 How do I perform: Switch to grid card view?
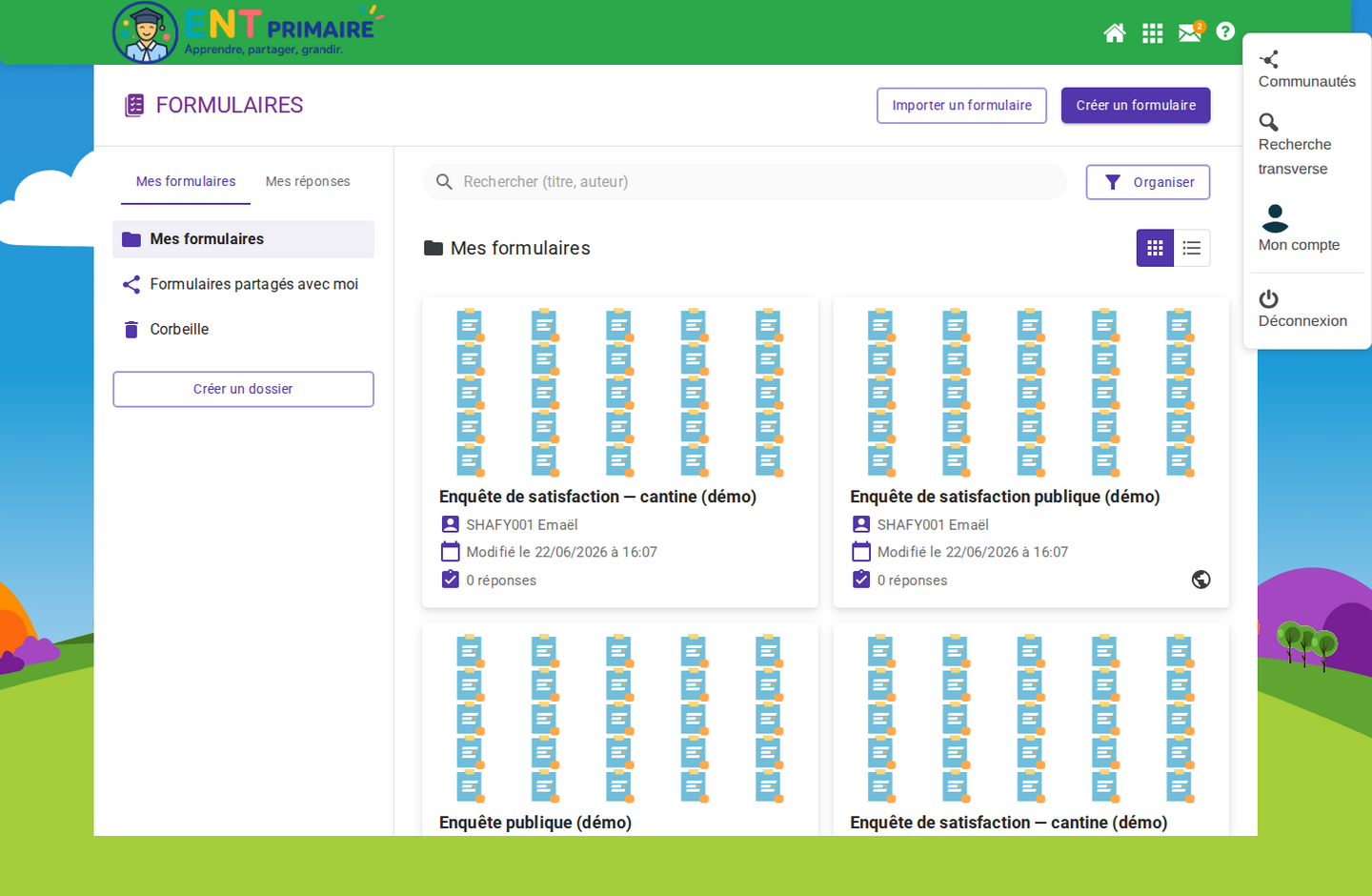tap(1155, 248)
